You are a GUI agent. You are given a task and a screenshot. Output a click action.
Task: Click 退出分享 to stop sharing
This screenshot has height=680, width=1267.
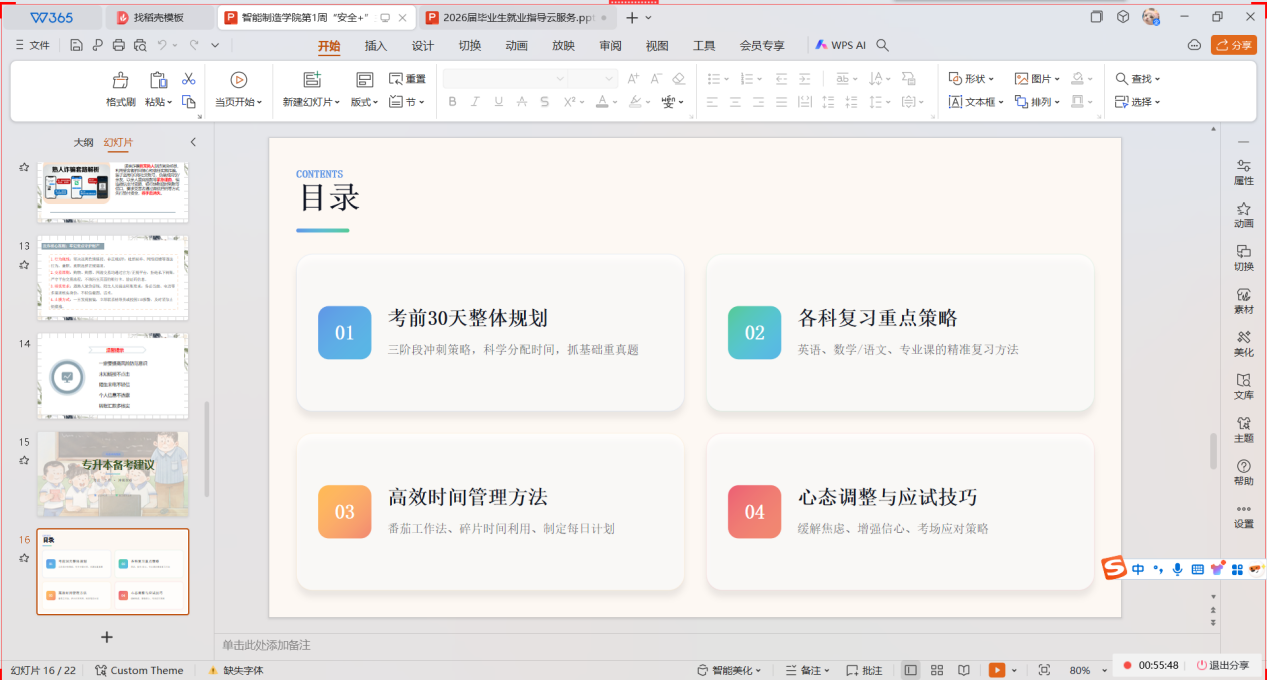click(x=1222, y=665)
